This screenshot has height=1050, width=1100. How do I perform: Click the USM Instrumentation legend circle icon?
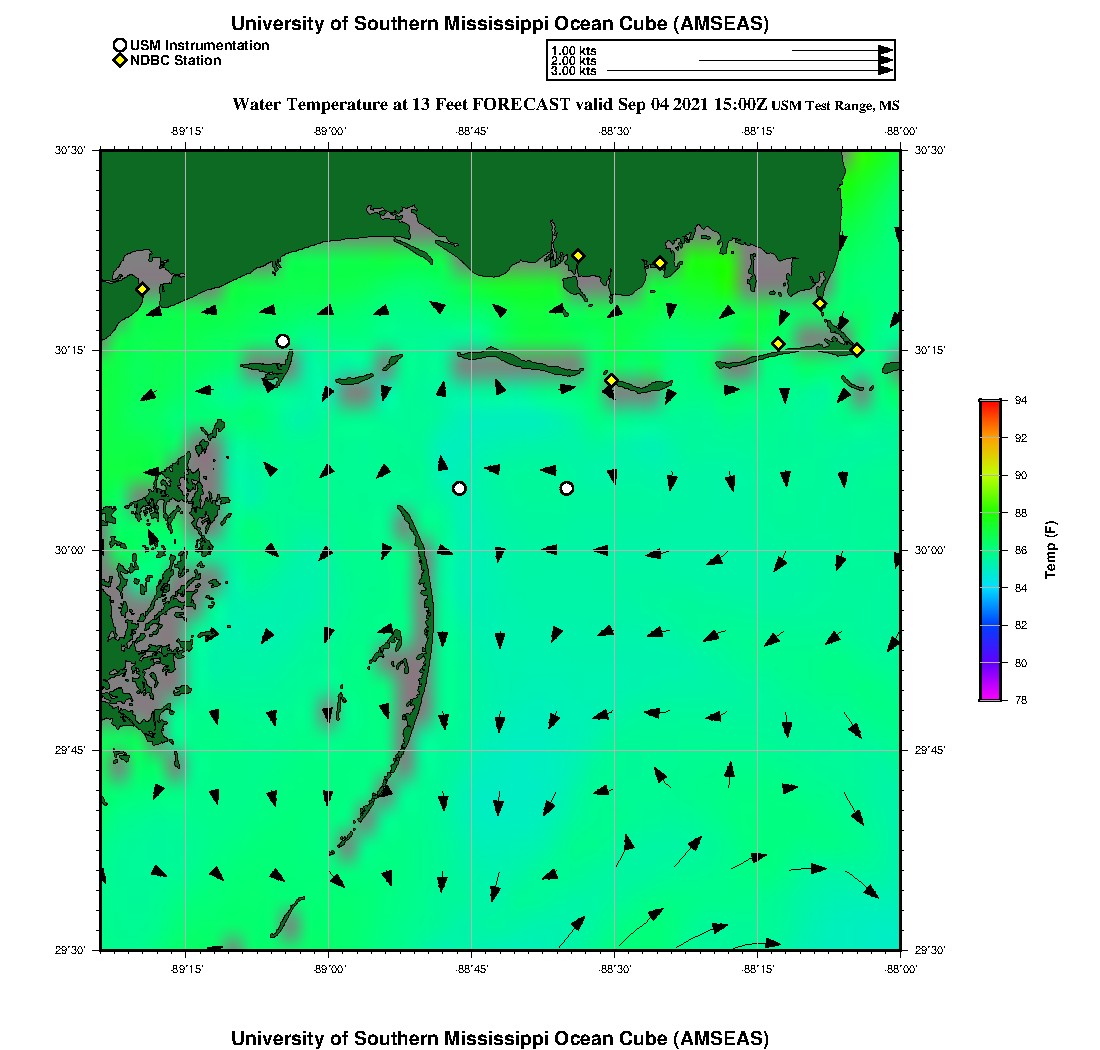[x=120, y=45]
